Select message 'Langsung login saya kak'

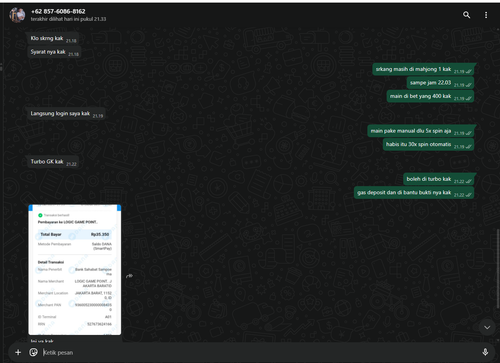pos(67,114)
